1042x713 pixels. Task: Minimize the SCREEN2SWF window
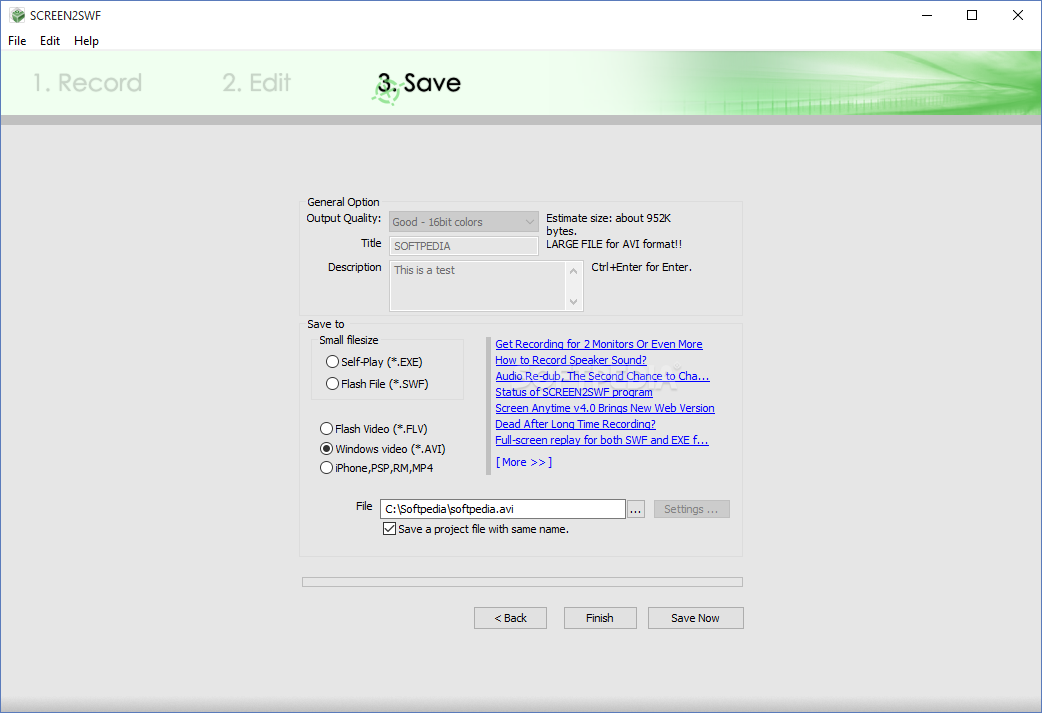pyautogui.click(x=927, y=15)
